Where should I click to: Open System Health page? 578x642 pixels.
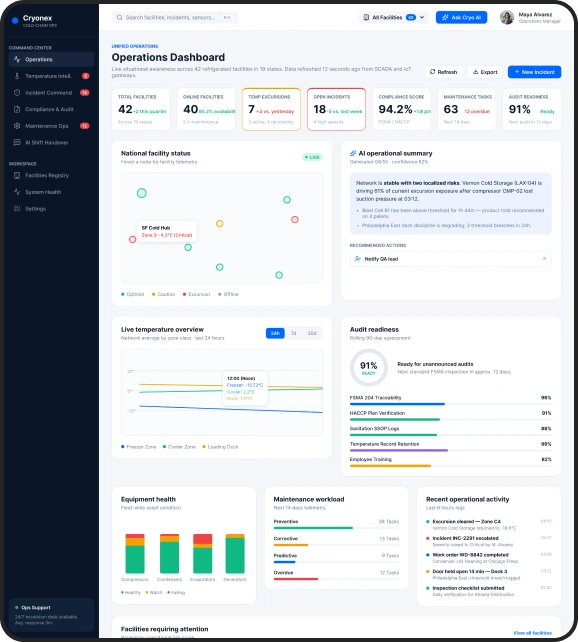click(x=51, y=192)
